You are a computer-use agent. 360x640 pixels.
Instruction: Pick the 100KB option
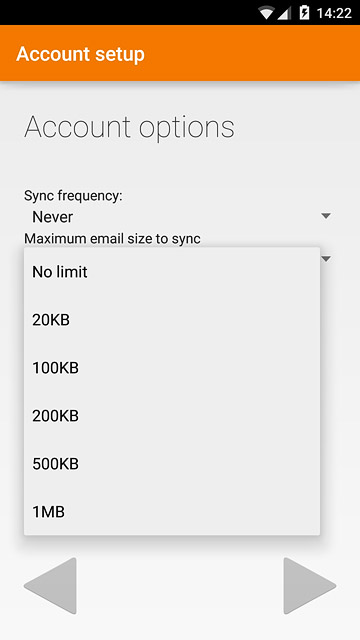coord(172,368)
